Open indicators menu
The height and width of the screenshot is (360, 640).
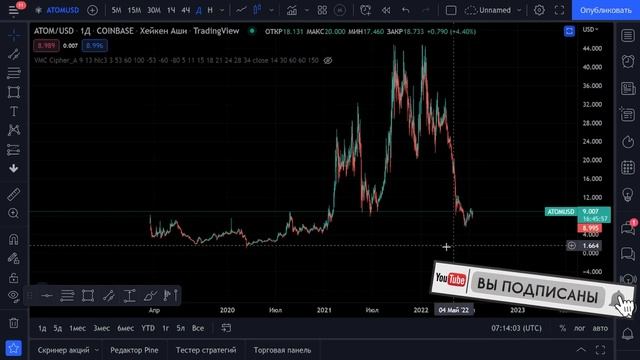[x=292, y=10]
